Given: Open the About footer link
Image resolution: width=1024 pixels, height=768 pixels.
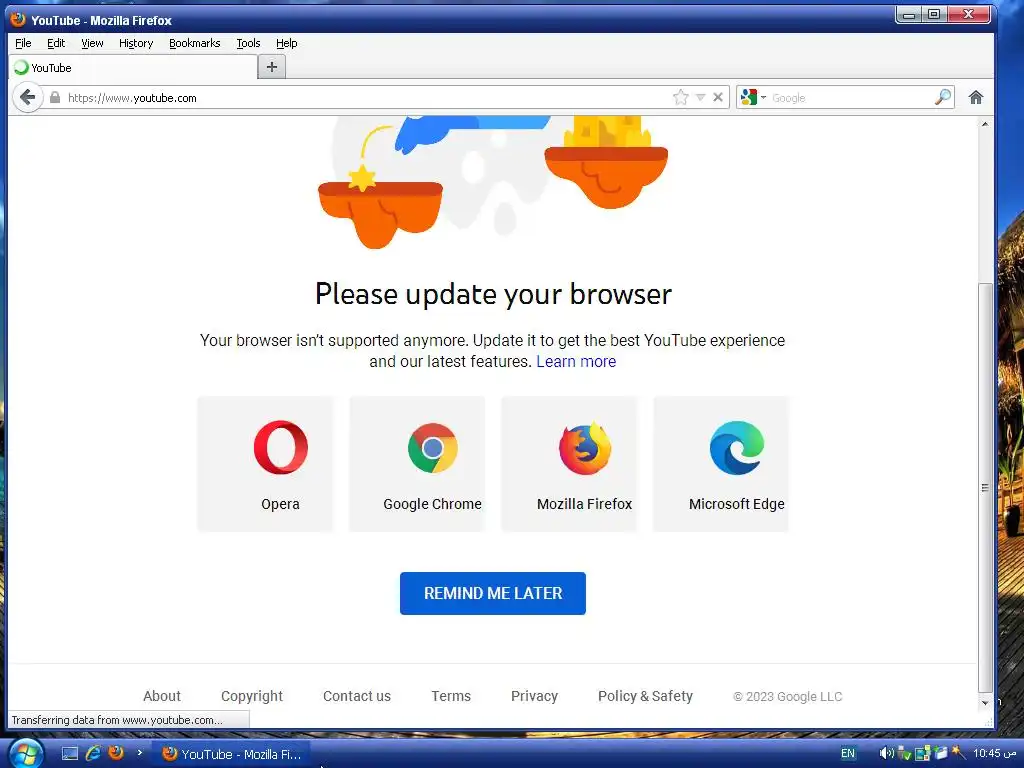Looking at the screenshot, I should 161,696.
